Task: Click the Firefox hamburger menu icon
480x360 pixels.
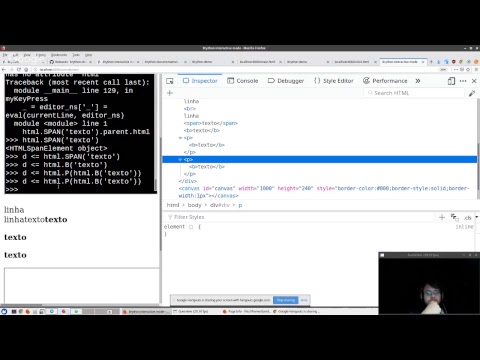Action: pos(476,69)
